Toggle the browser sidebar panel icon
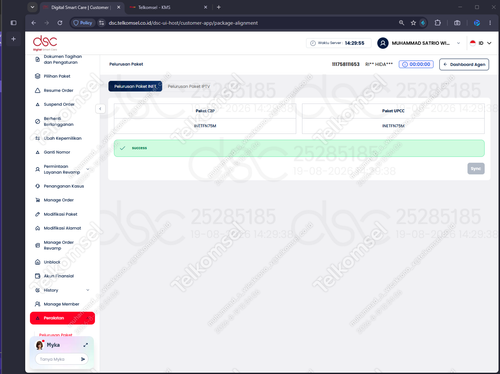The image size is (500, 374). [13, 23]
